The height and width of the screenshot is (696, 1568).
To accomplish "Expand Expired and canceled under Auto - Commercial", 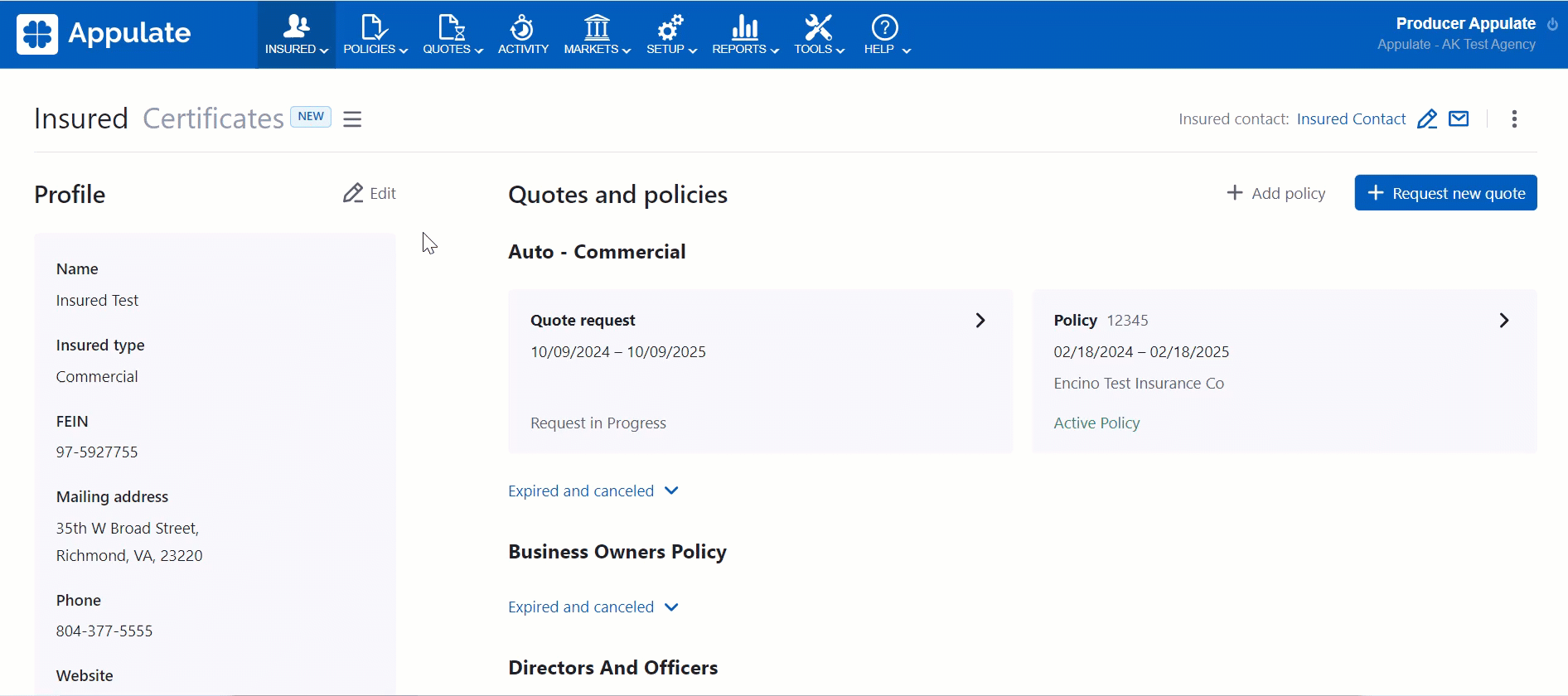I will [x=593, y=491].
